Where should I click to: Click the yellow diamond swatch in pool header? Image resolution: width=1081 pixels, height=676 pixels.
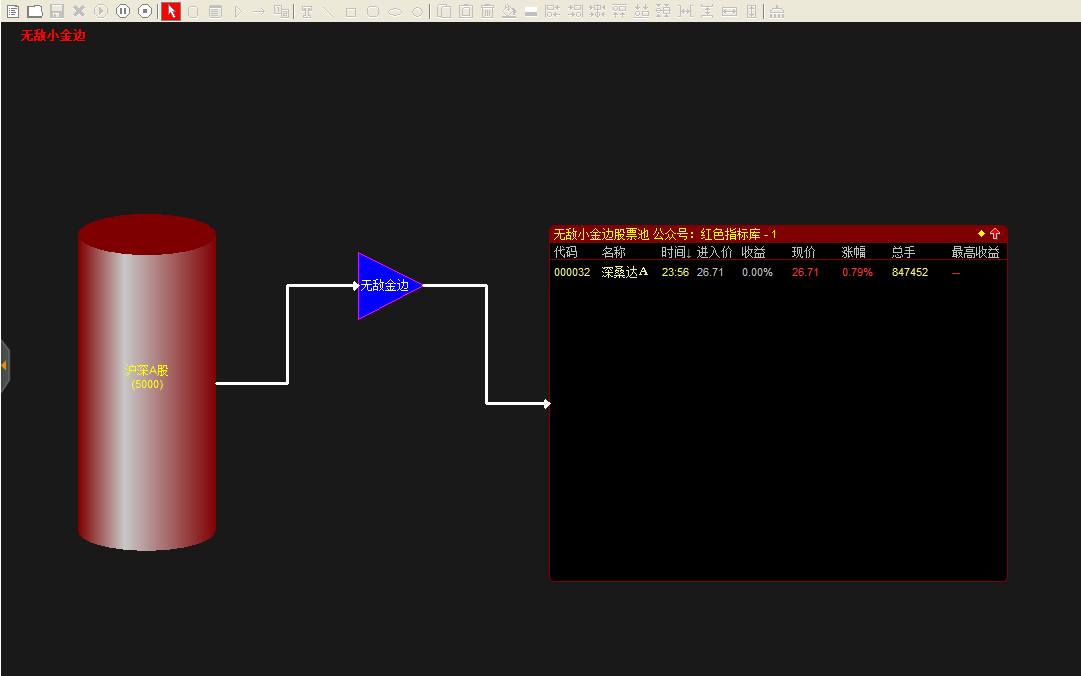[x=979, y=232]
